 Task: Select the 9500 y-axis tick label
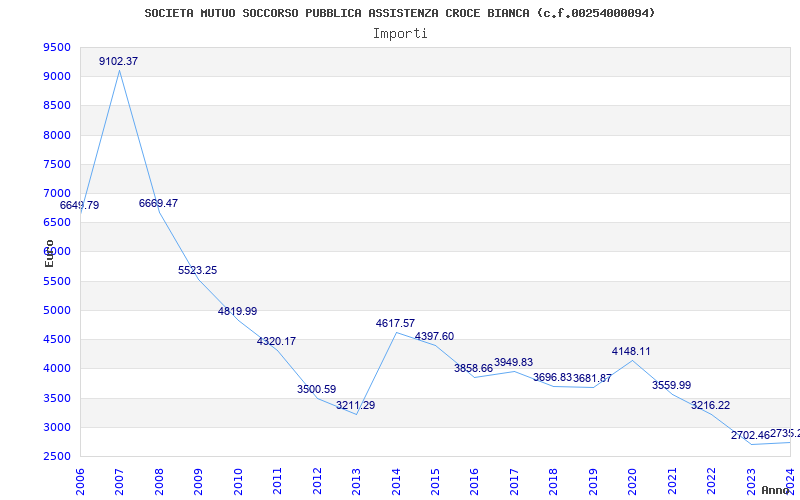(x=57, y=47)
